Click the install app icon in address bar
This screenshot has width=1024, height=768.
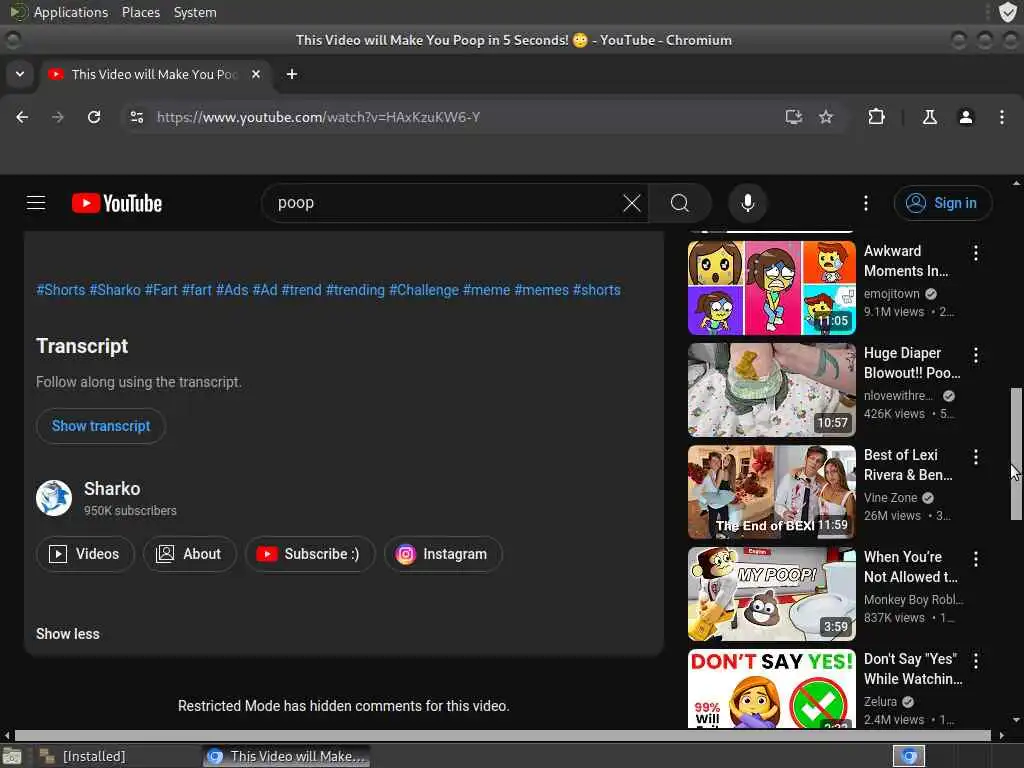tap(793, 117)
